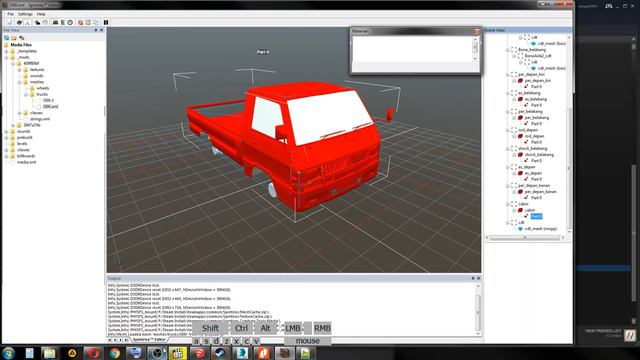Click the red mesh icon of per_depan_kiri
This screenshot has height=360, width=640.
coord(520,81)
